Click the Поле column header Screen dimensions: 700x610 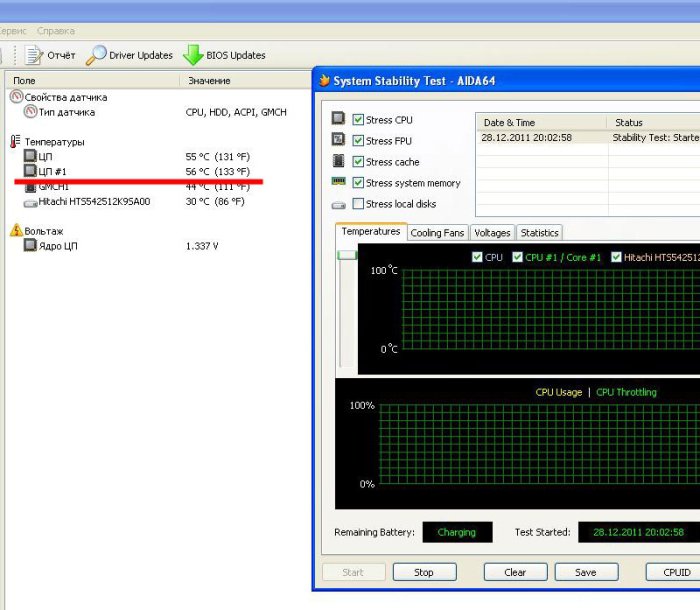(92, 80)
